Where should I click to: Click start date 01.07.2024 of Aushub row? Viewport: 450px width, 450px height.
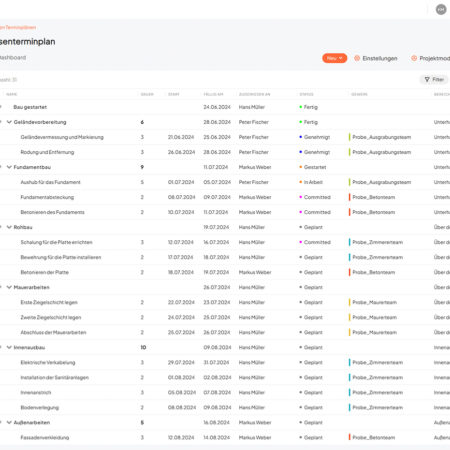[181, 182]
